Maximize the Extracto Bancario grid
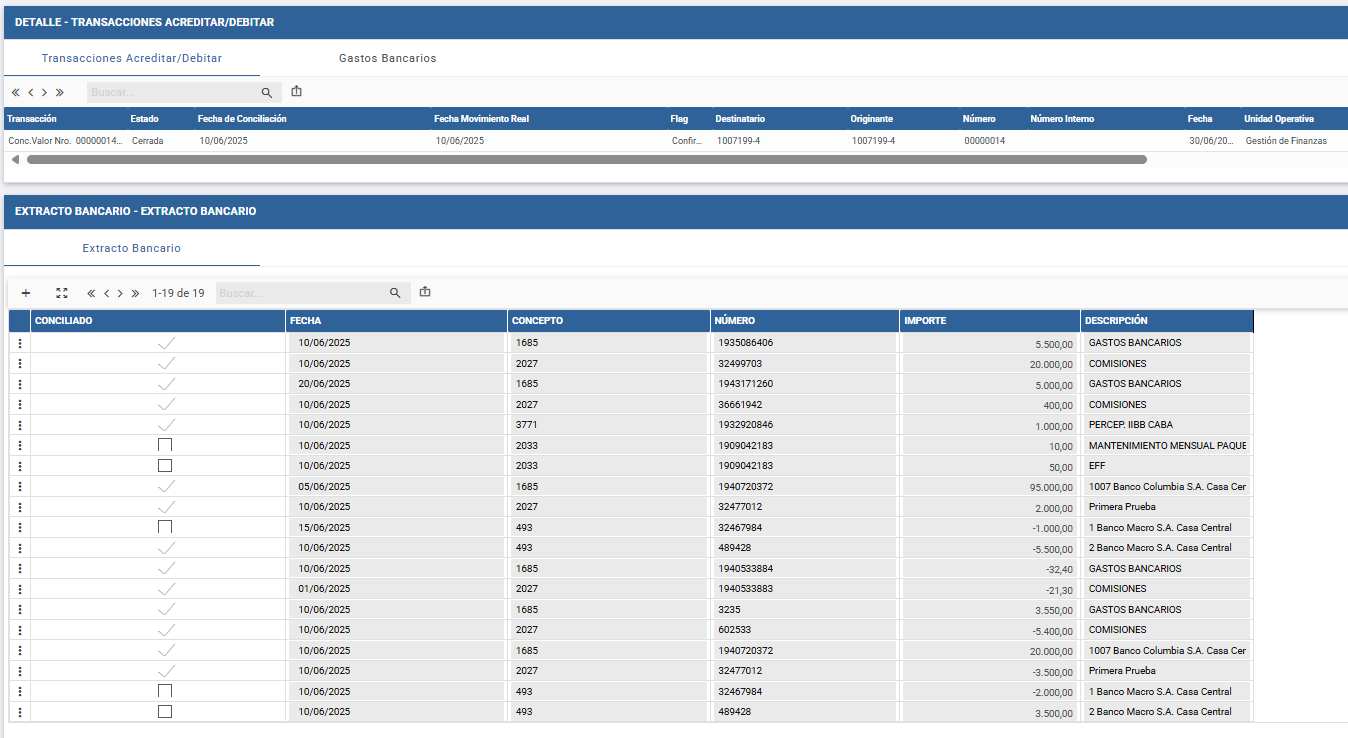The width and height of the screenshot is (1348, 738). [x=62, y=293]
